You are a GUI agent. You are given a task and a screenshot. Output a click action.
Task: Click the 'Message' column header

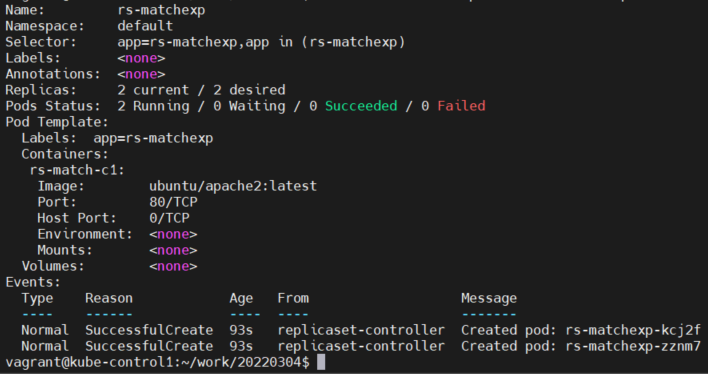[489, 299]
